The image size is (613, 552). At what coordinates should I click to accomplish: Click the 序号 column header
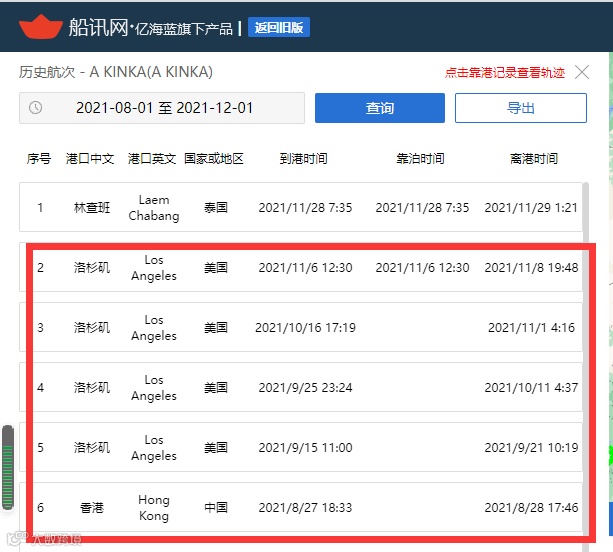click(39, 159)
